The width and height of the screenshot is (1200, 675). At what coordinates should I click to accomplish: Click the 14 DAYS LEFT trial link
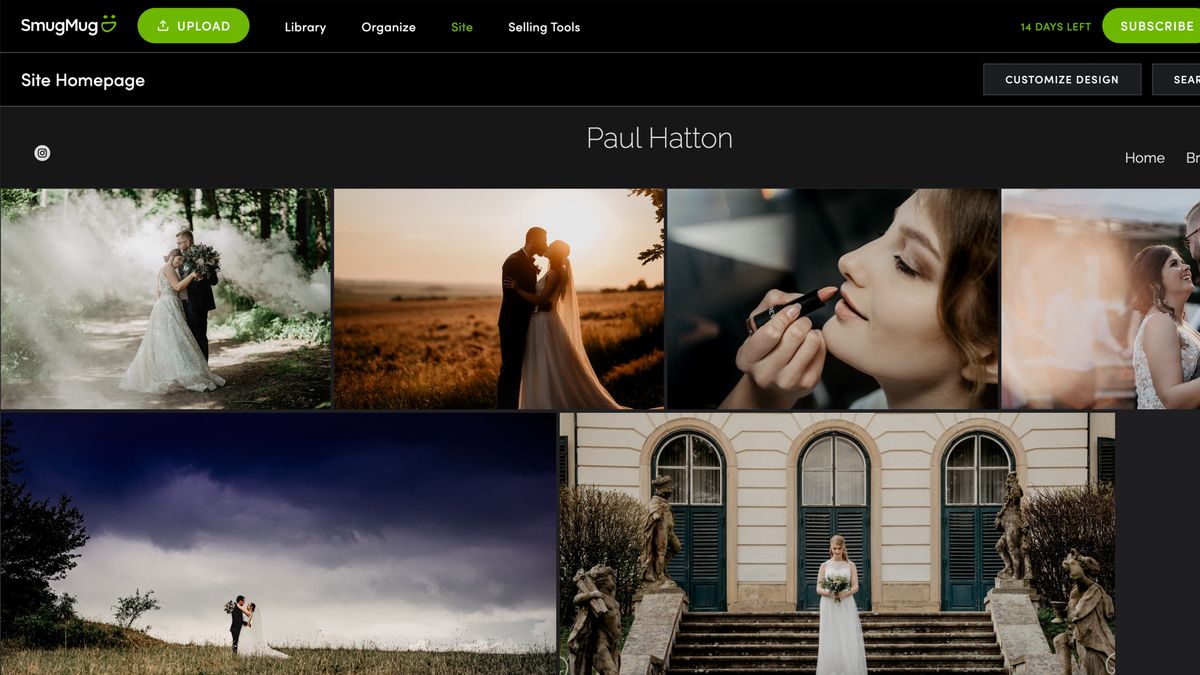(x=1054, y=27)
